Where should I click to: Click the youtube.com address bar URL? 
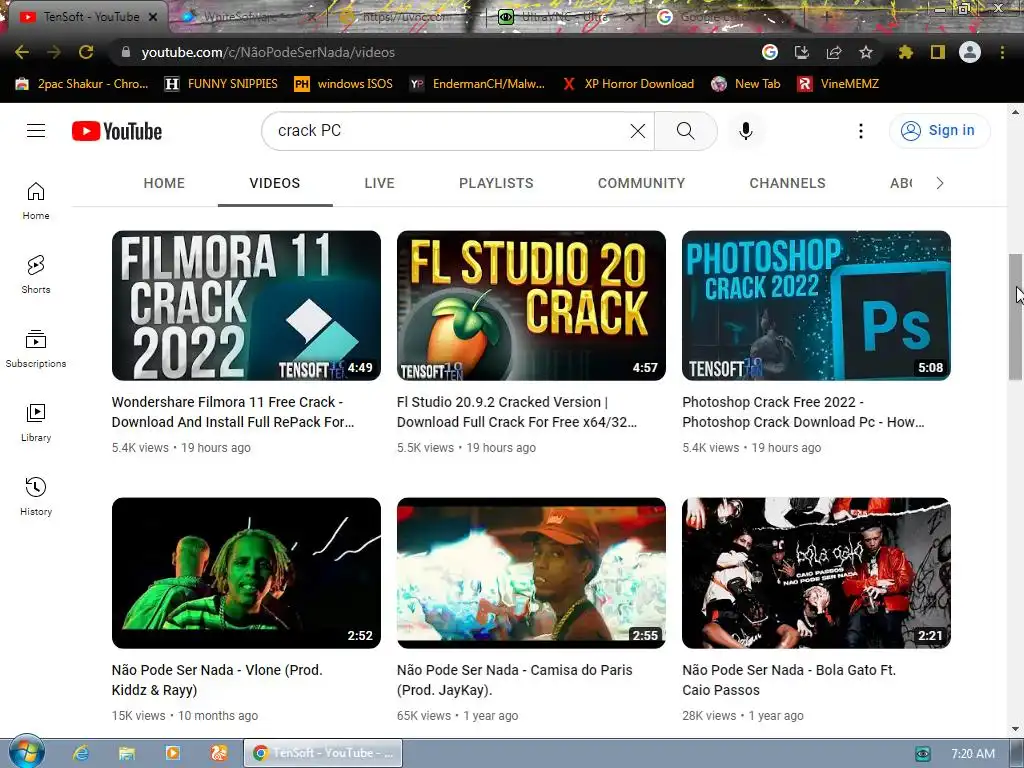(x=268, y=52)
